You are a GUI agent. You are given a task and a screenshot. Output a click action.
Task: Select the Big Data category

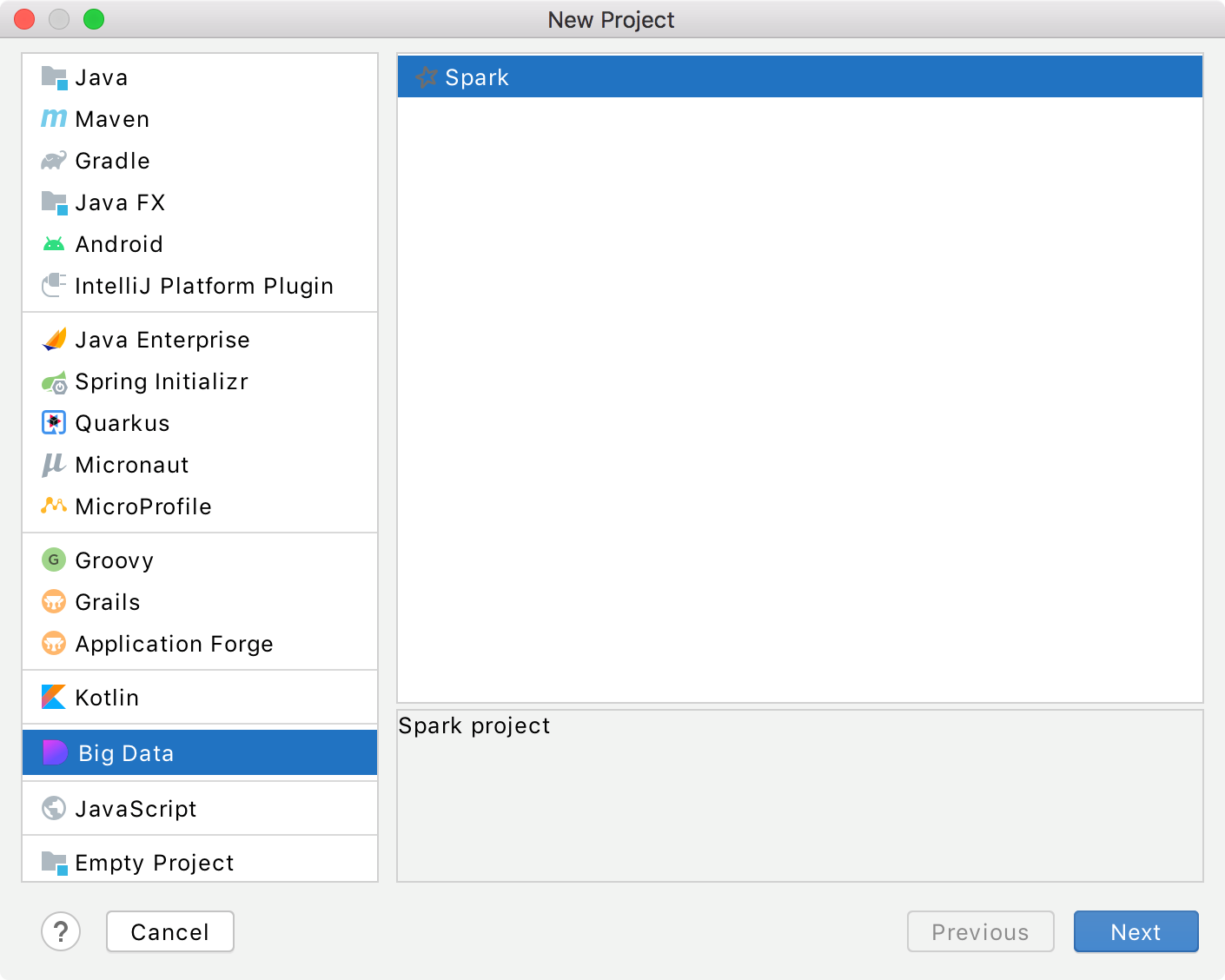[x=200, y=752]
